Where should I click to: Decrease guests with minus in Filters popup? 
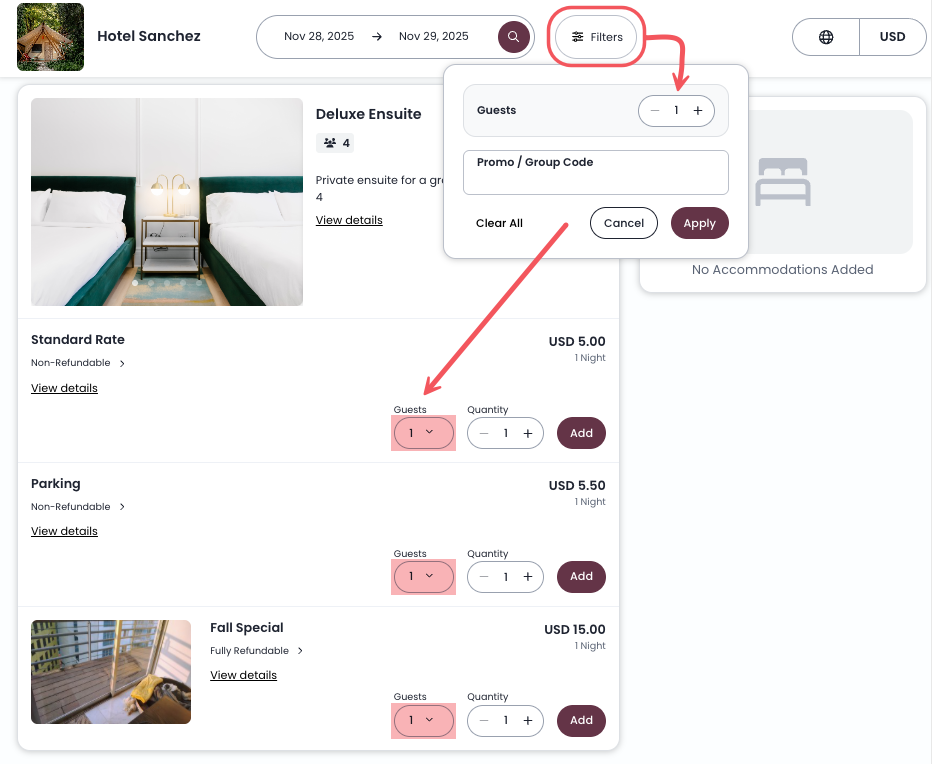point(655,111)
